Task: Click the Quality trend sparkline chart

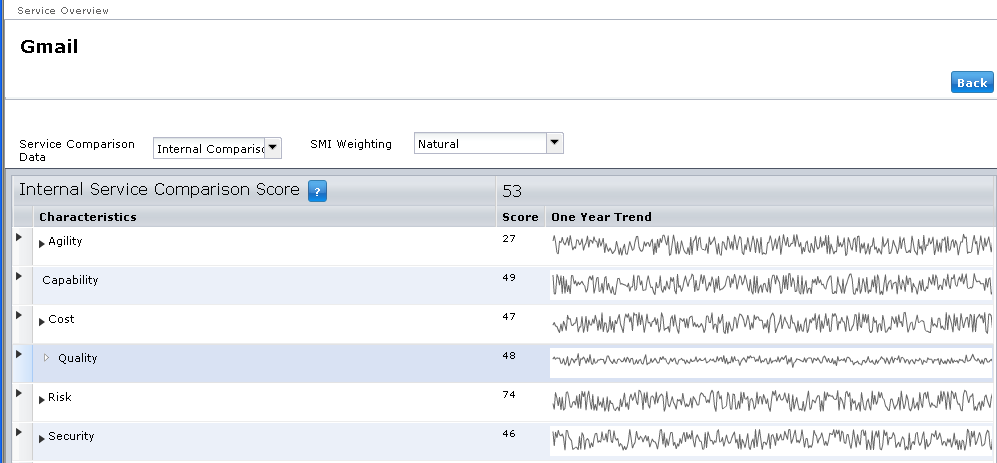Action: [x=771, y=361]
